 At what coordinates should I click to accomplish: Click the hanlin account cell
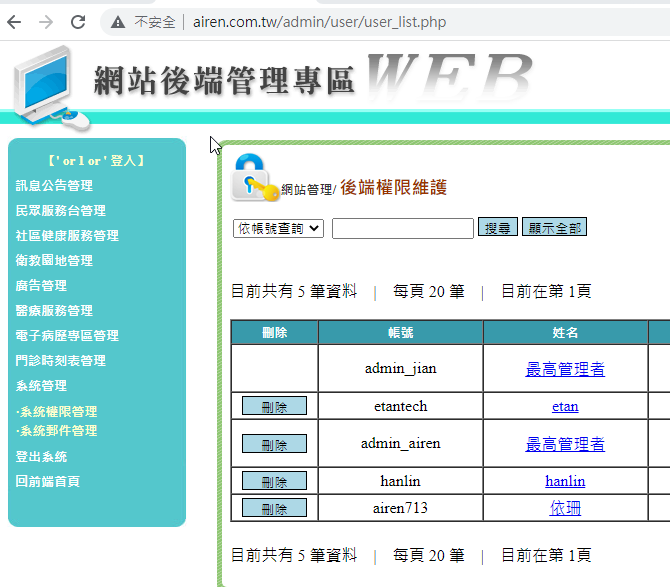click(x=401, y=481)
